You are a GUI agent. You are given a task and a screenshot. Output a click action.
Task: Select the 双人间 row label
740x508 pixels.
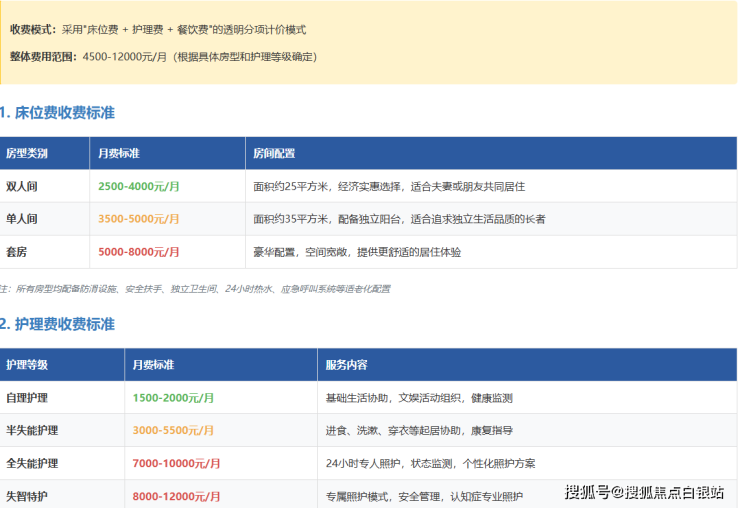coord(22,186)
